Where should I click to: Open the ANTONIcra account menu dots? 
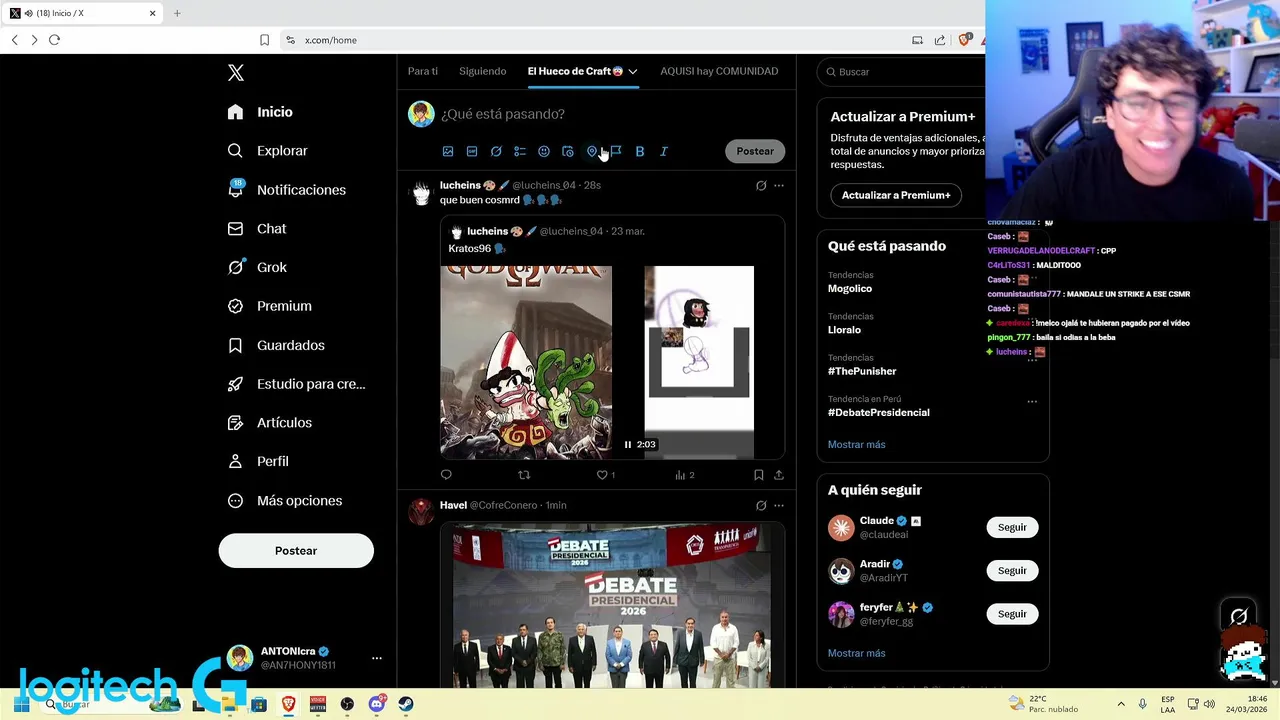click(x=377, y=658)
